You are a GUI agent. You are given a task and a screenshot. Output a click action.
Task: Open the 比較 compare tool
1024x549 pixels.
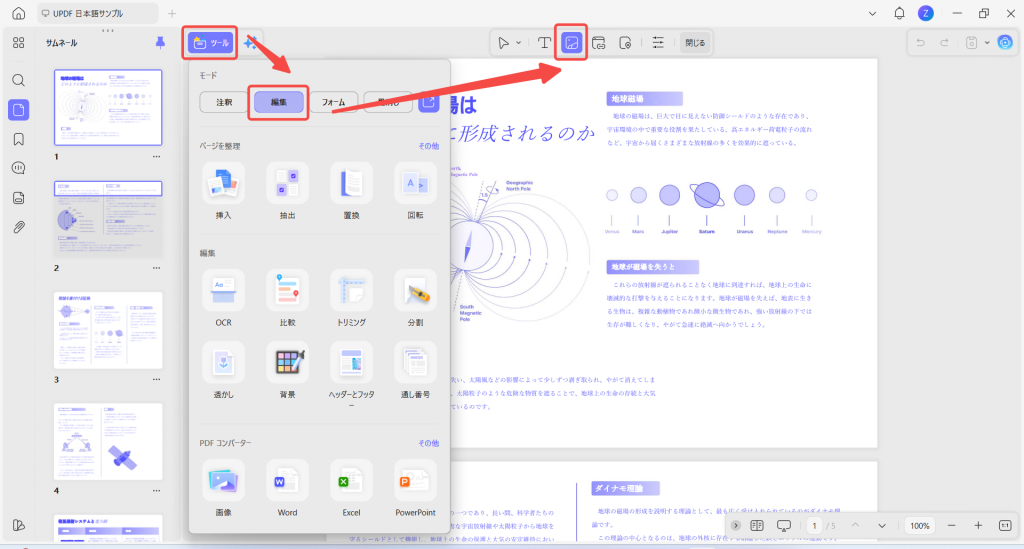(x=287, y=290)
